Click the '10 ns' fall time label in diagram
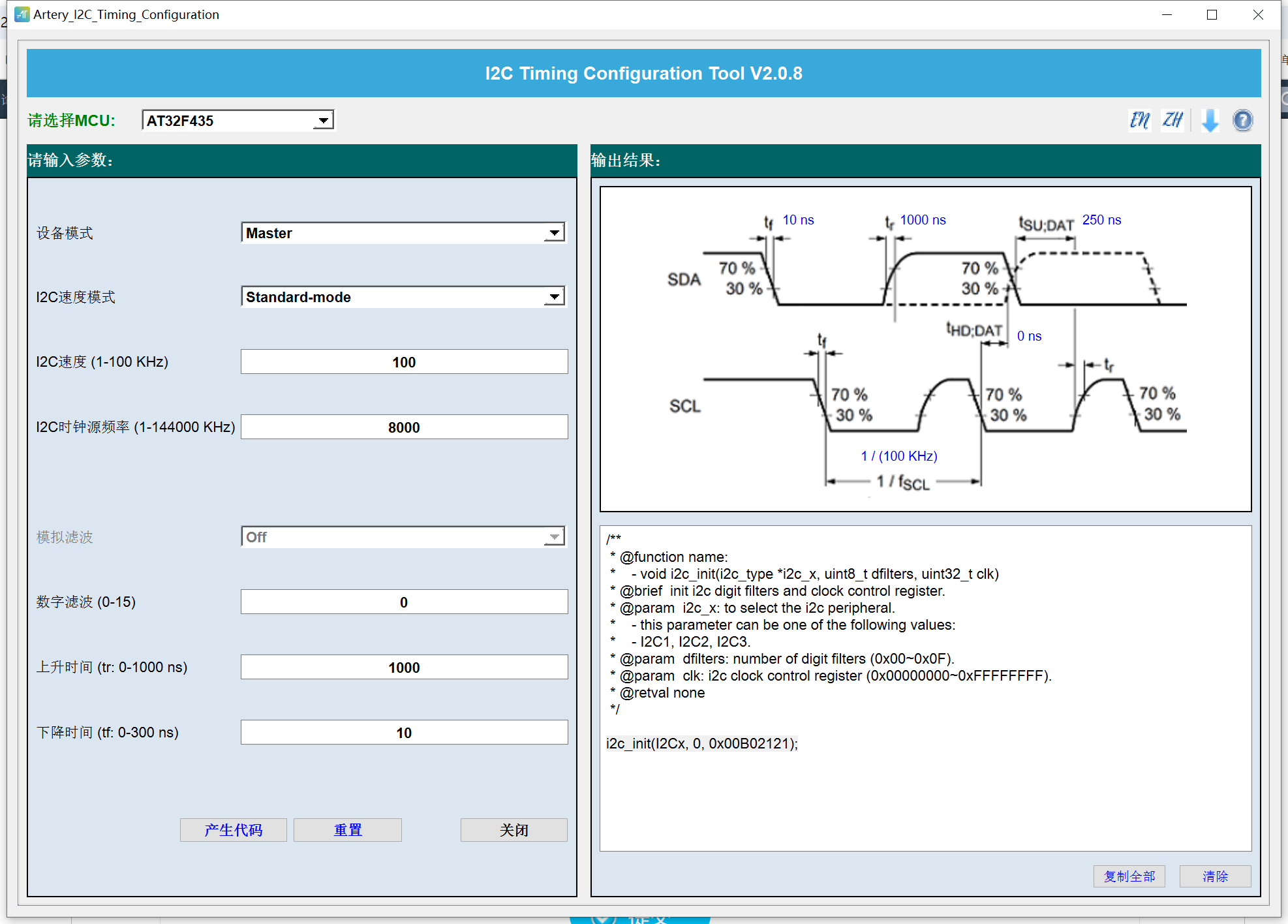 coord(798,220)
